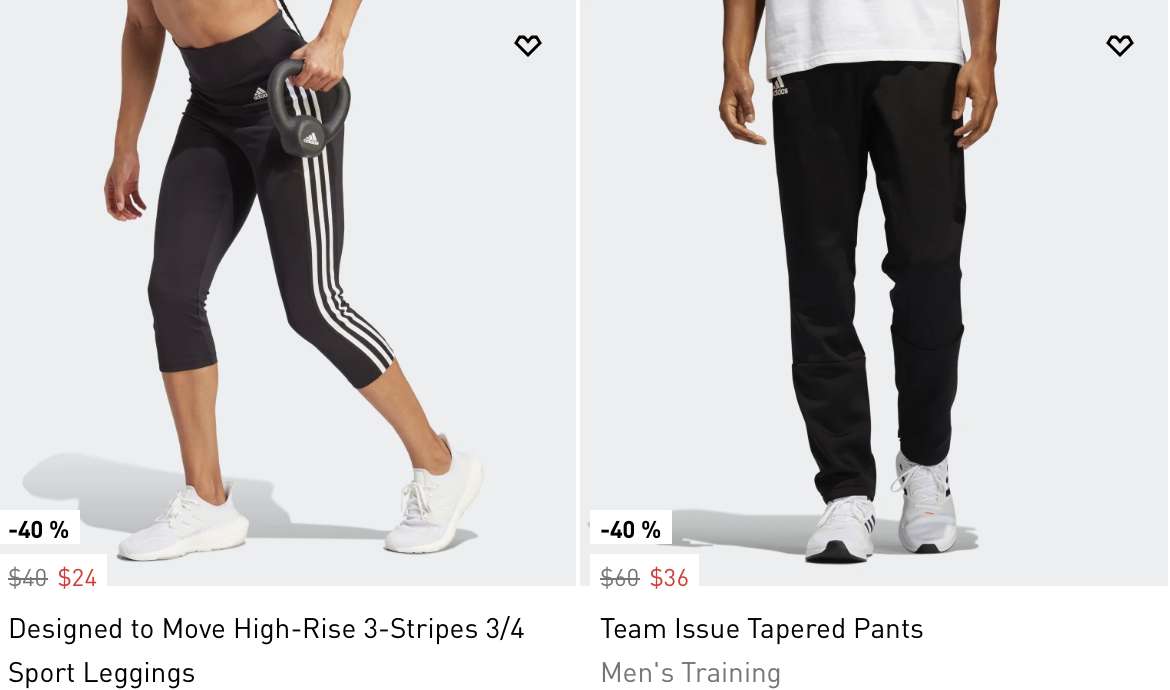Click the -40 % badge on the leggings
Image resolution: width=1170 pixels, height=690 pixels.
click(x=39, y=530)
